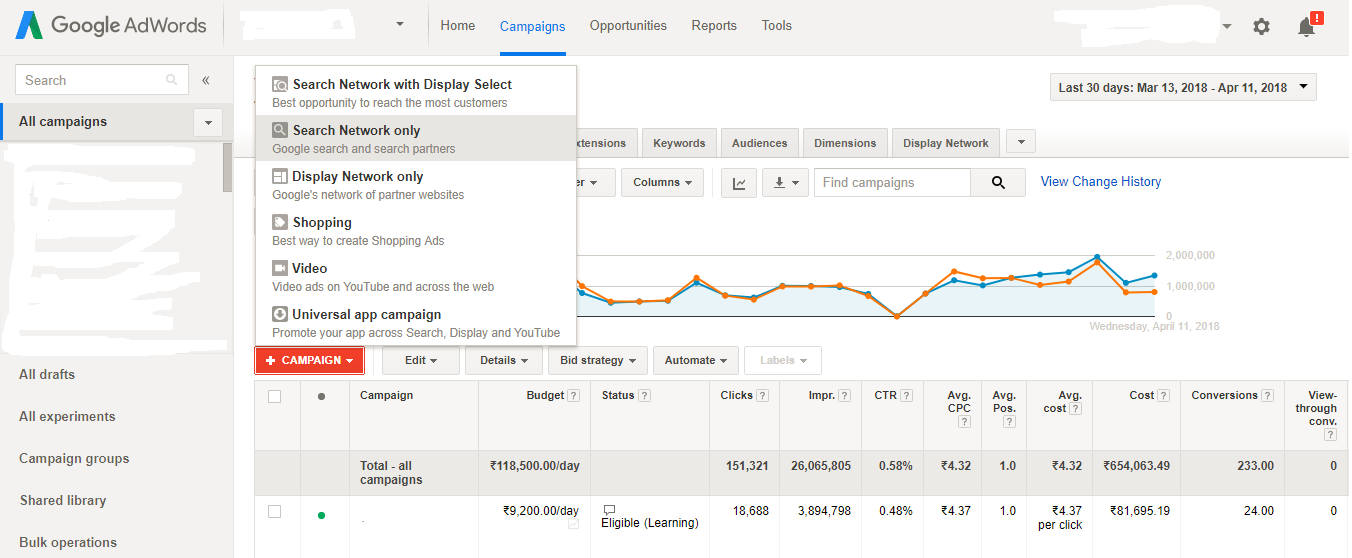Open the date range dropdown
Image resolution: width=1352 pixels, height=558 pixels.
[1183, 88]
